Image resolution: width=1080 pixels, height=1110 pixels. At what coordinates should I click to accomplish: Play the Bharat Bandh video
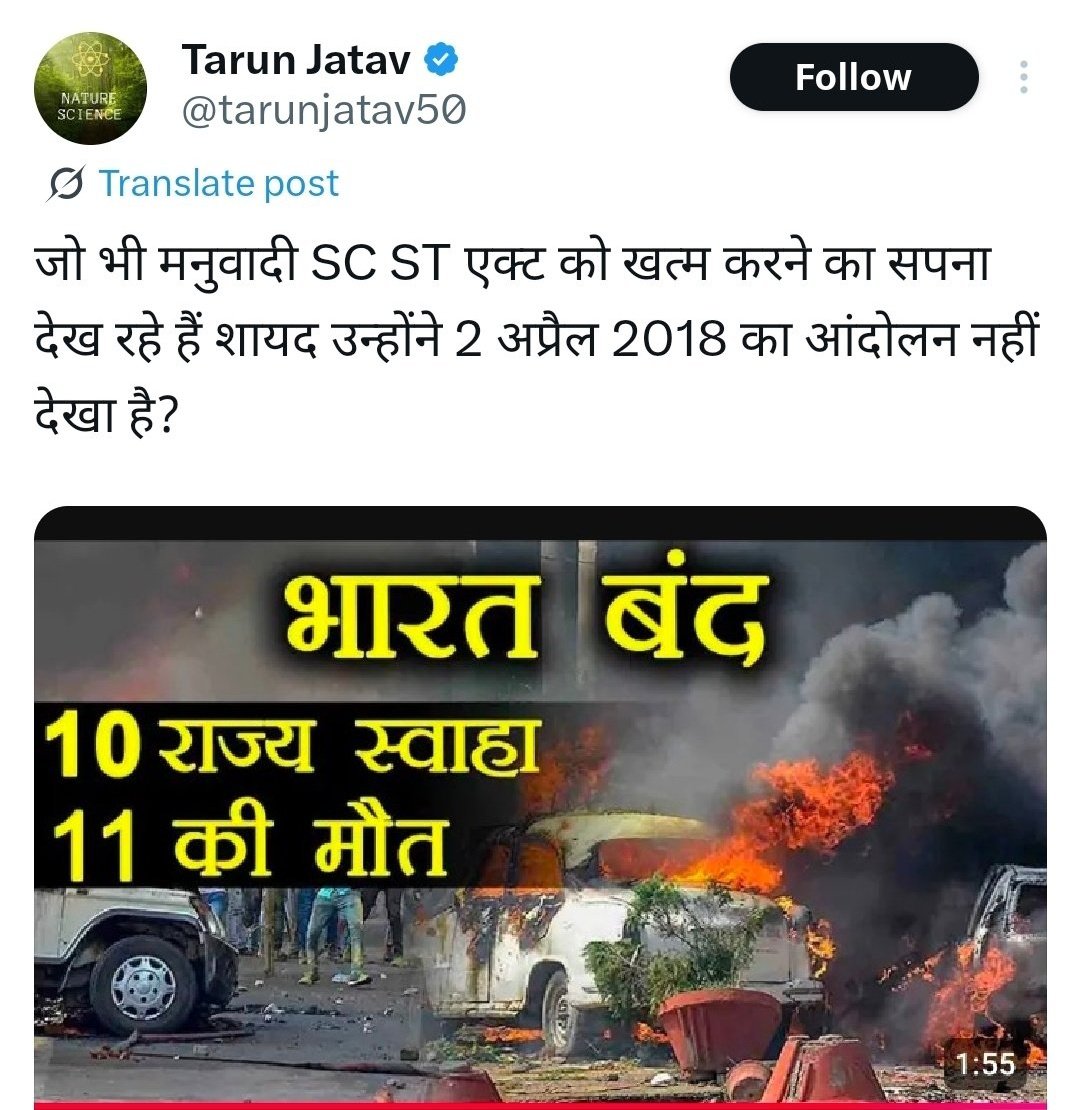coord(540,807)
